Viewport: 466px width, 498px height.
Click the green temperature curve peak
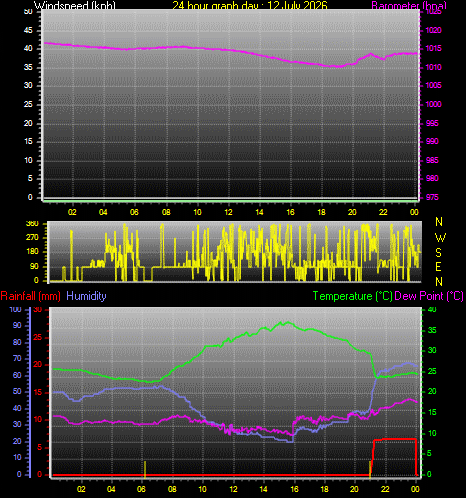[x=287, y=323]
